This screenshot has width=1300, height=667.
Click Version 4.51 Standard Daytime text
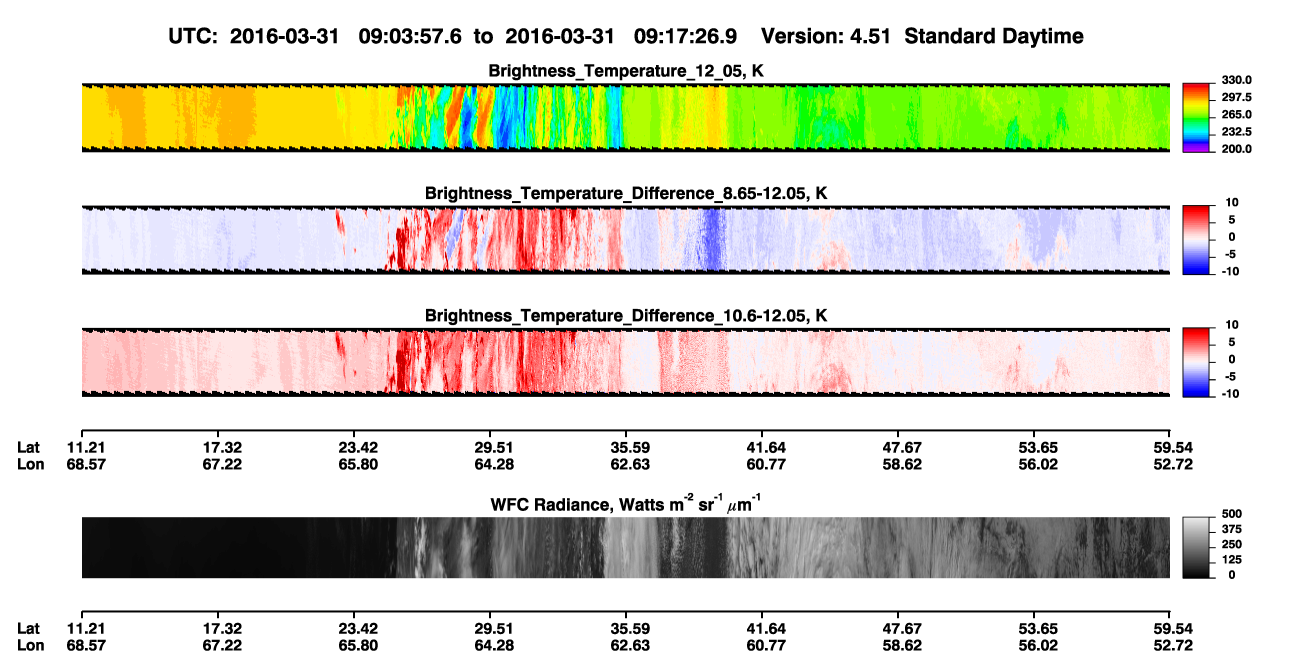tap(922, 36)
